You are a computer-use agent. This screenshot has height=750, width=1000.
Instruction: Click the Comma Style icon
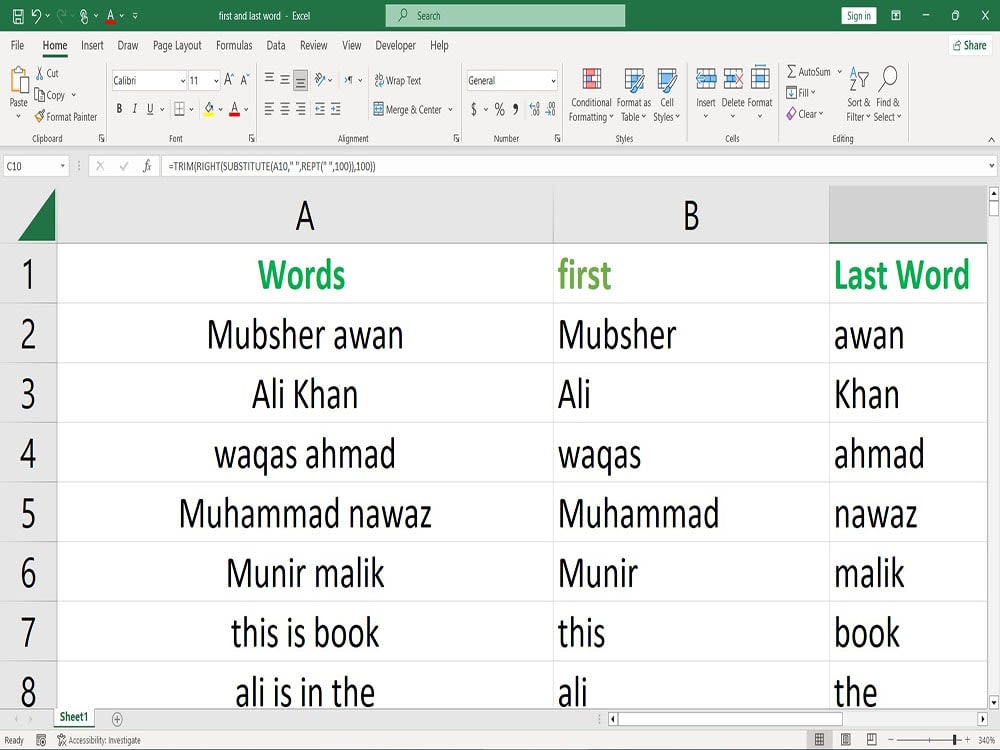pos(515,110)
